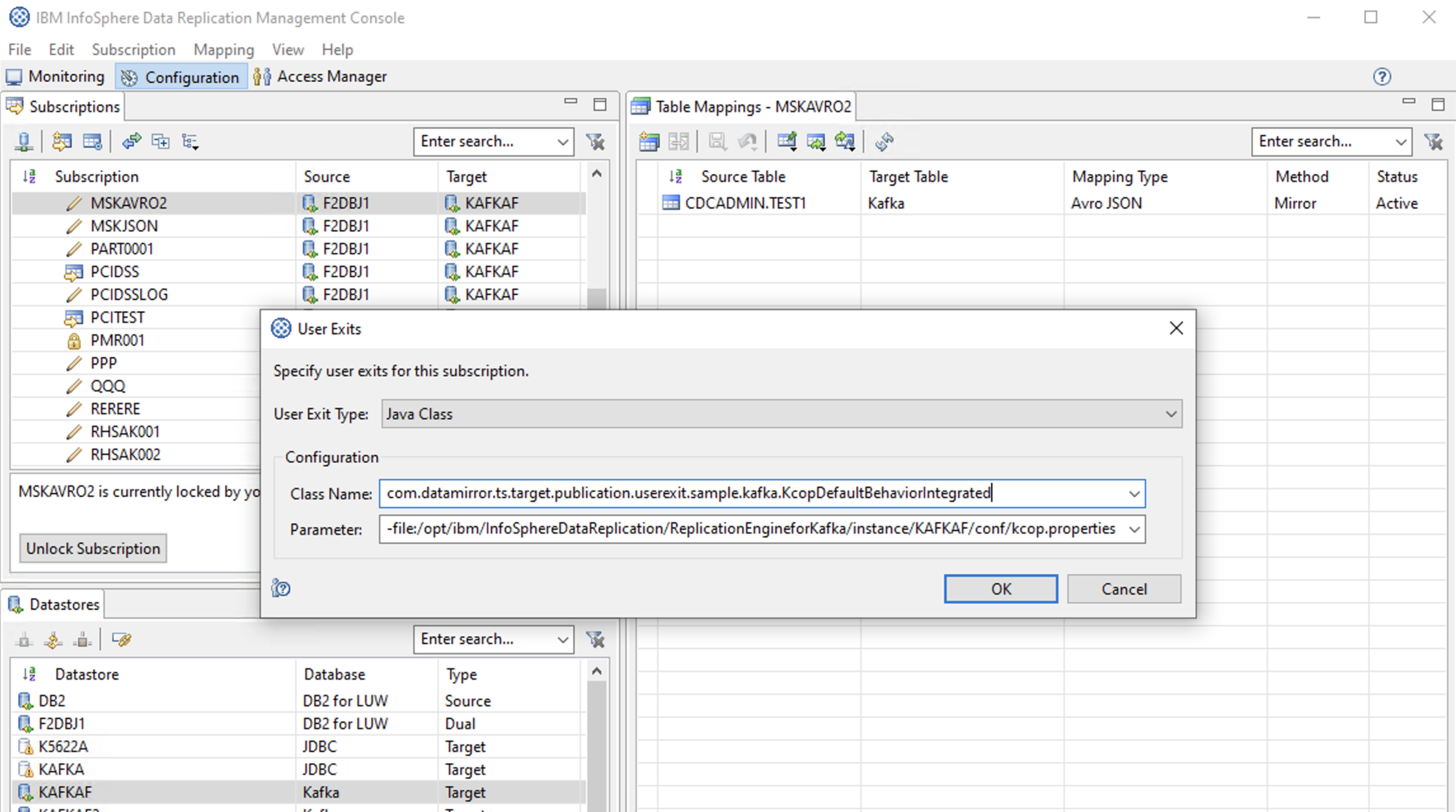Toggle sort order on Source Table column
The width and height of the screenshot is (1456, 812).
[676, 177]
